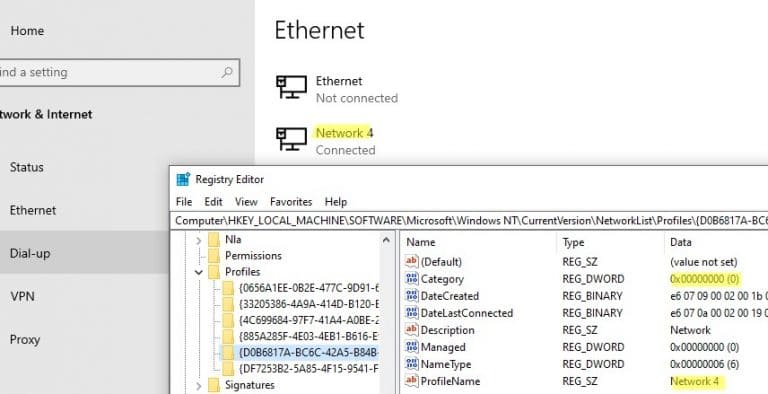This screenshot has width=768, height=394.
Task: Expand the Nla tree node
Action: pos(199,240)
